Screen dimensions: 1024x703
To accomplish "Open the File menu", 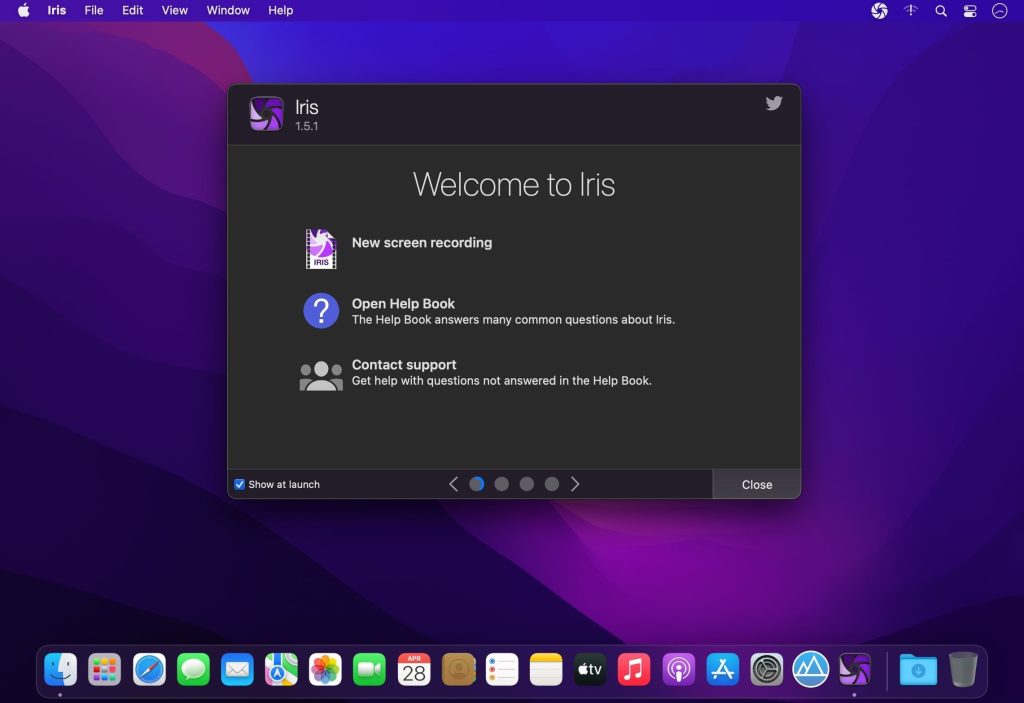I will click(94, 10).
